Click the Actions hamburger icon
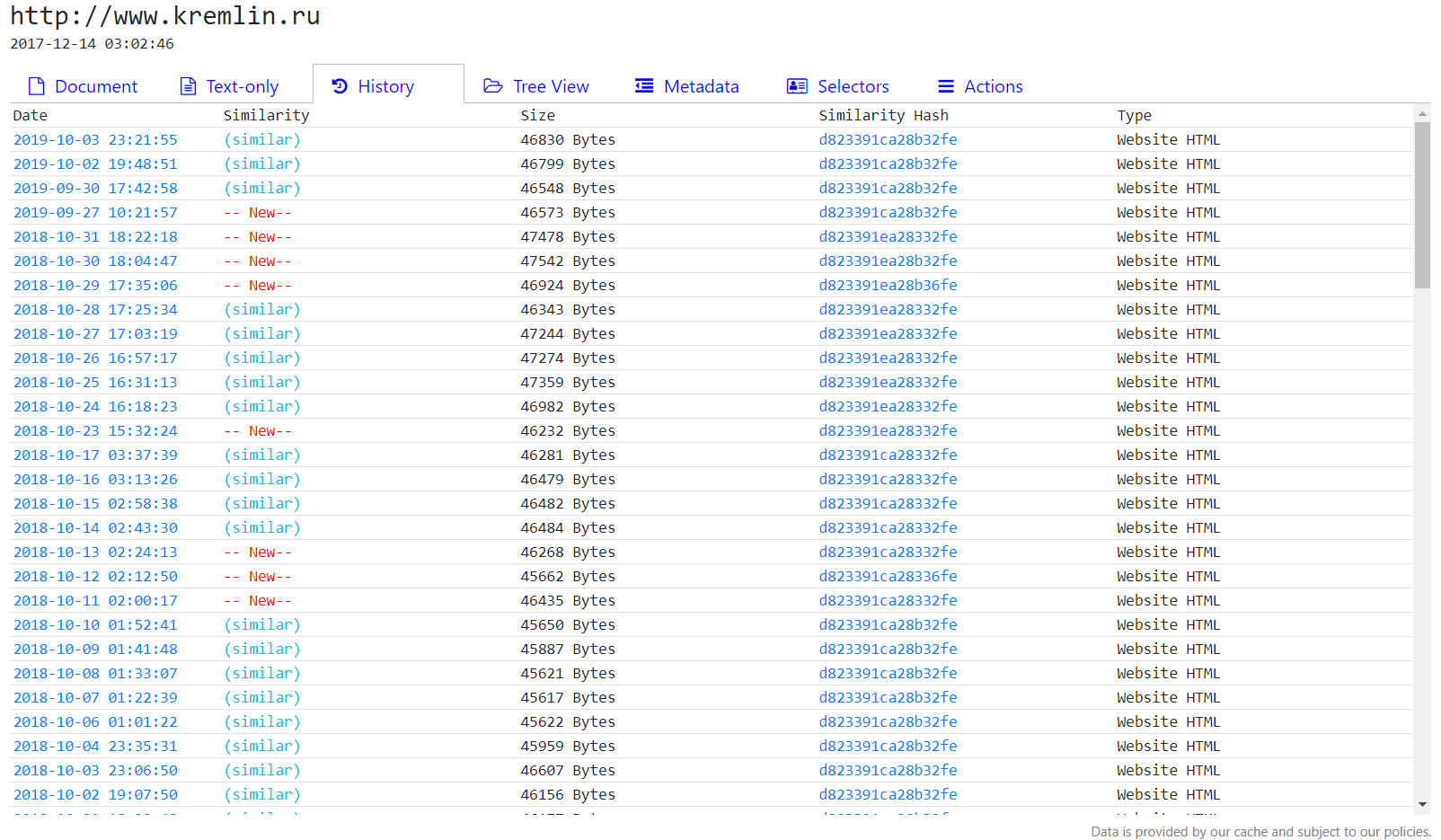This screenshot has height=840, width=1441. click(946, 86)
